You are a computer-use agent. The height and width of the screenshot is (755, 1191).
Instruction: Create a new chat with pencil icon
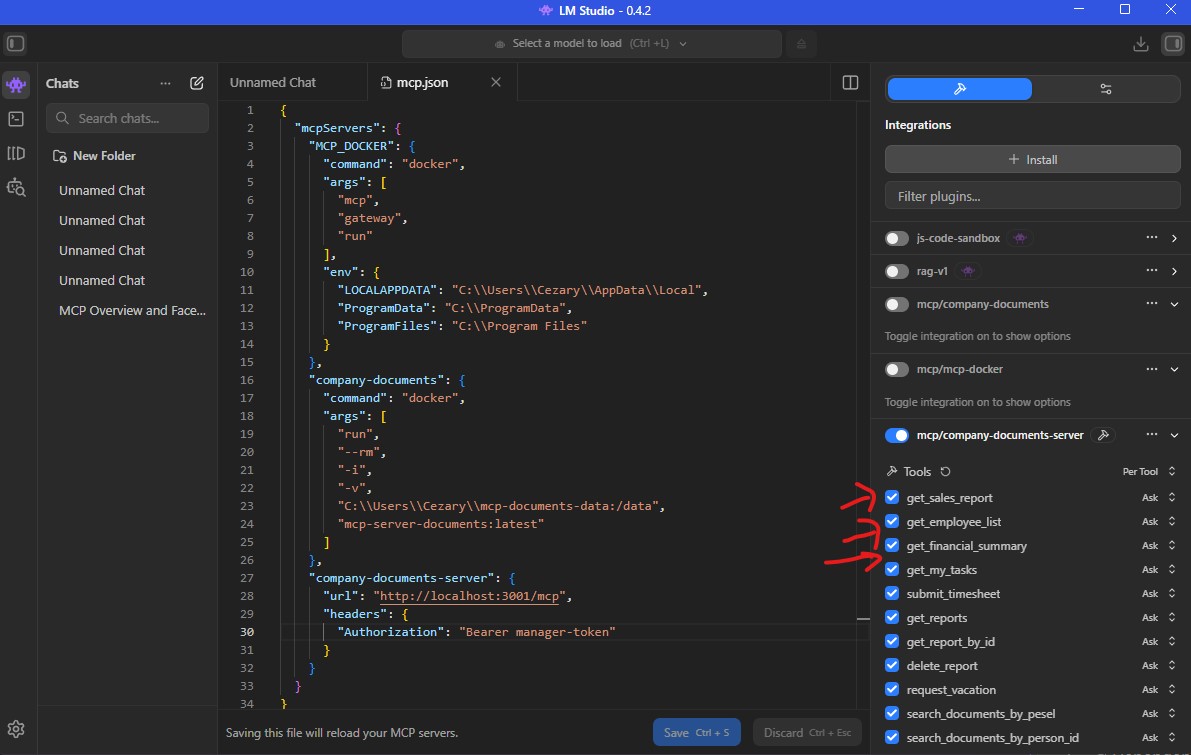point(197,84)
